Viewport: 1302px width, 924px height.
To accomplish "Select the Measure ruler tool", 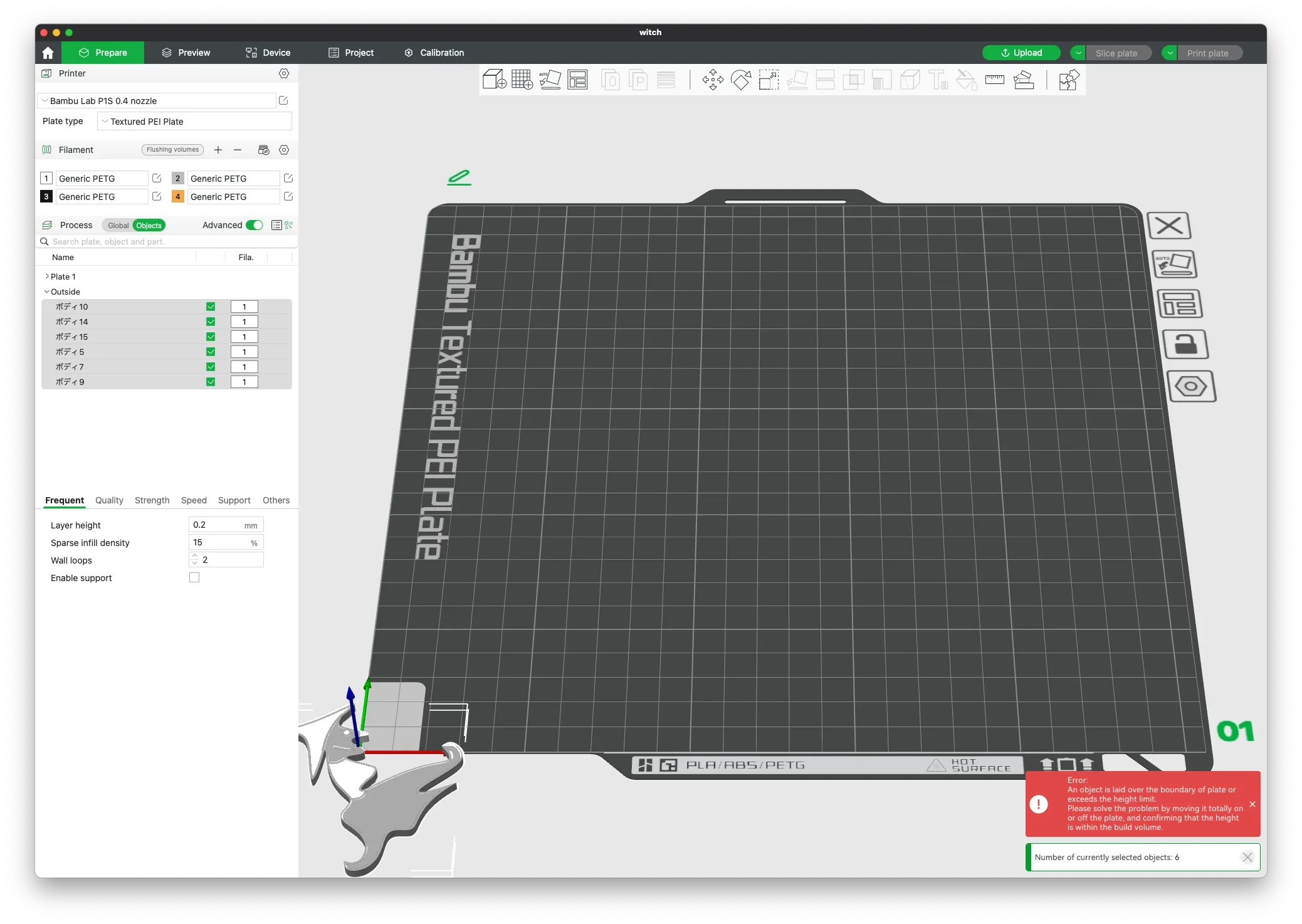I will pyautogui.click(x=994, y=80).
